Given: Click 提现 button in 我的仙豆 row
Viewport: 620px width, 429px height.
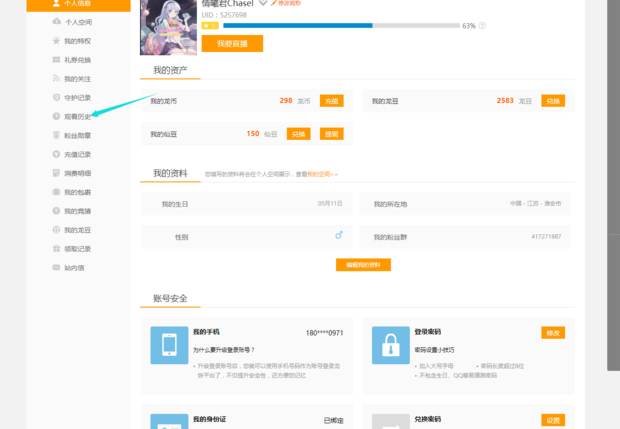Looking at the screenshot, I should click(x=331, y=134).
